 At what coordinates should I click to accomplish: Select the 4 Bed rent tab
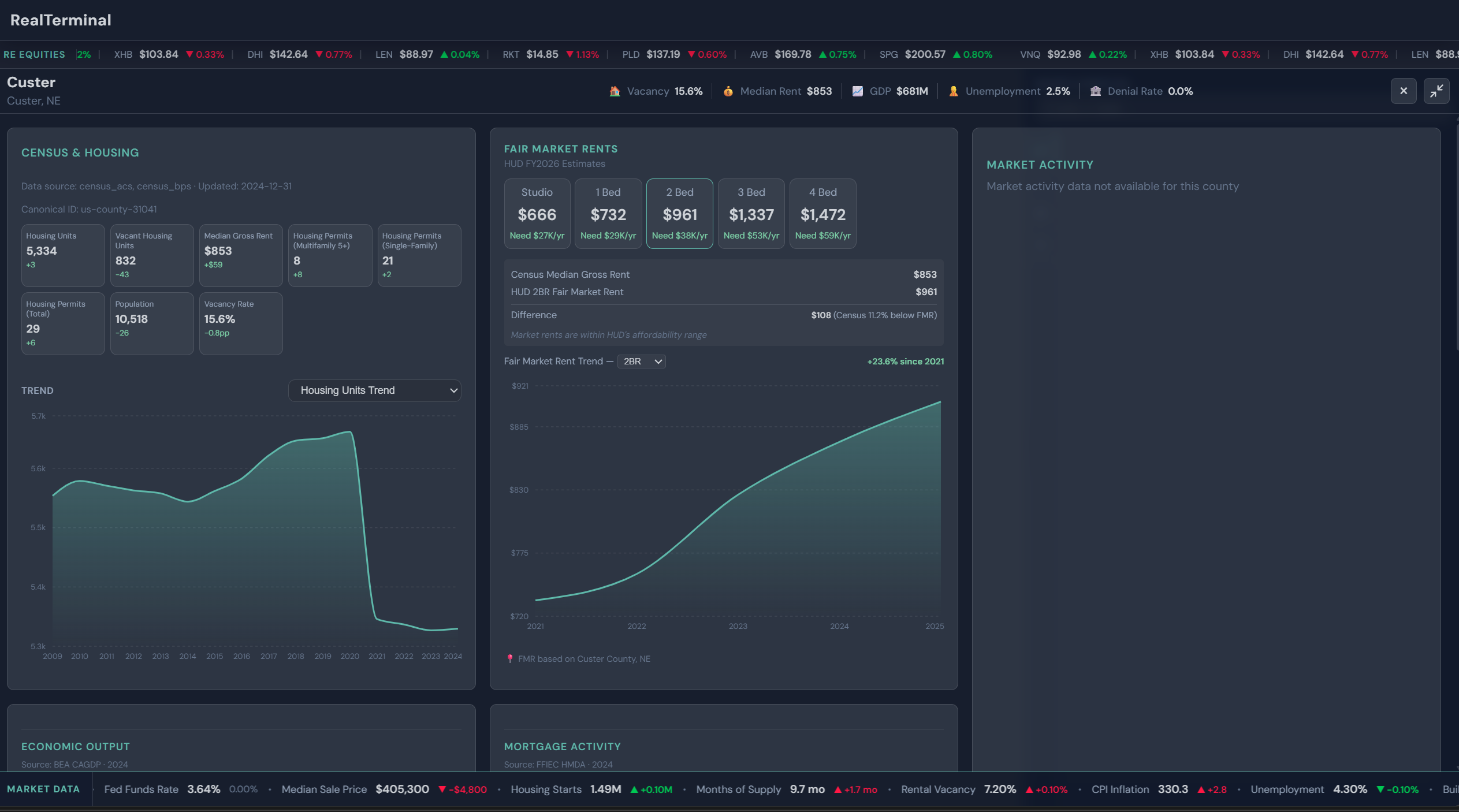822,214
